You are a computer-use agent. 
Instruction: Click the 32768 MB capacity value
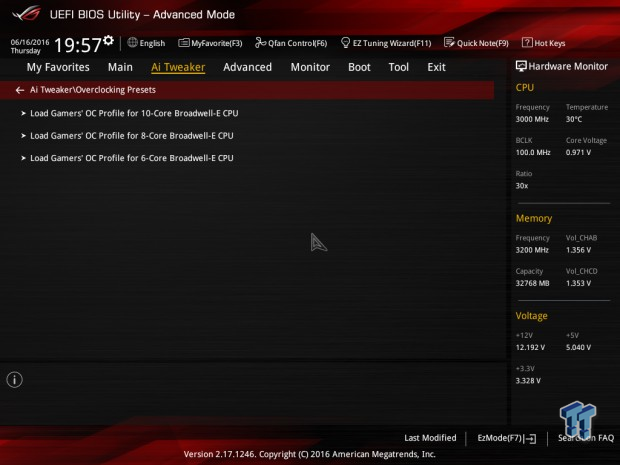(x=532, y=283)
